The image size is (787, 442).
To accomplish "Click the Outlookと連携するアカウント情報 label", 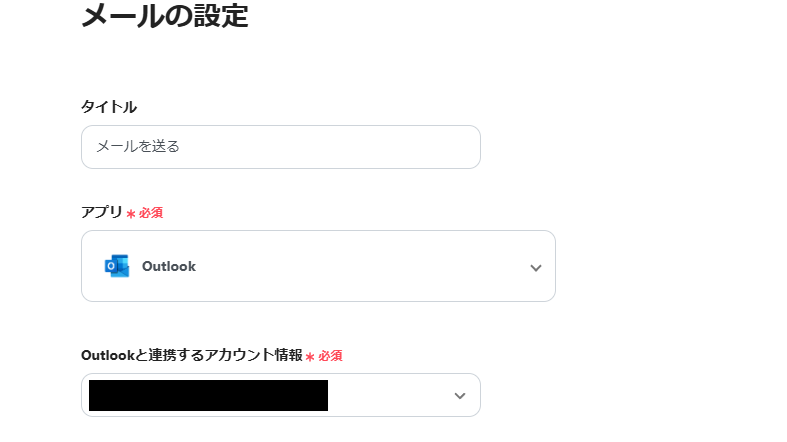I will pos(191,355).
